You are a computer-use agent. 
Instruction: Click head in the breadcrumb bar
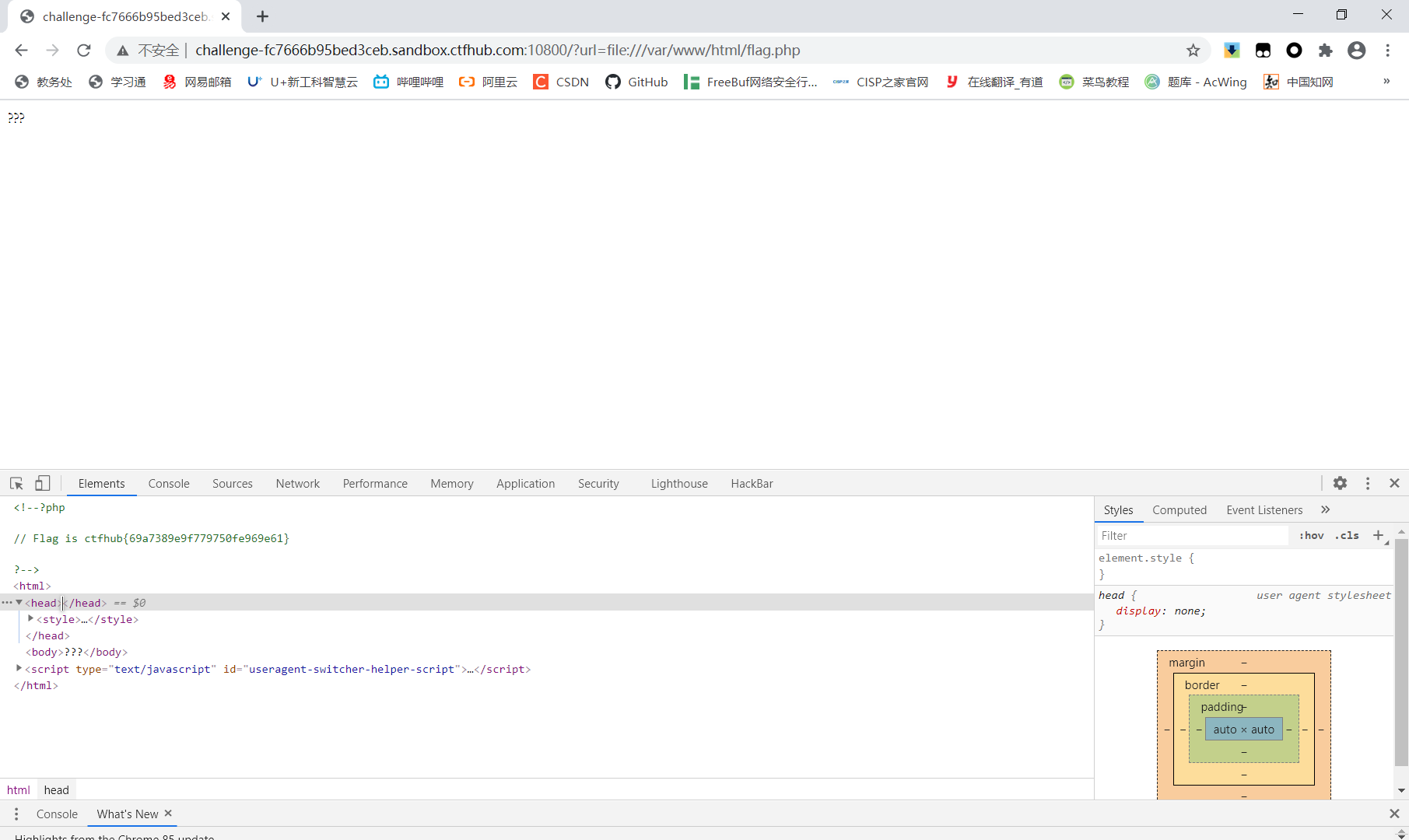[56, 789]
